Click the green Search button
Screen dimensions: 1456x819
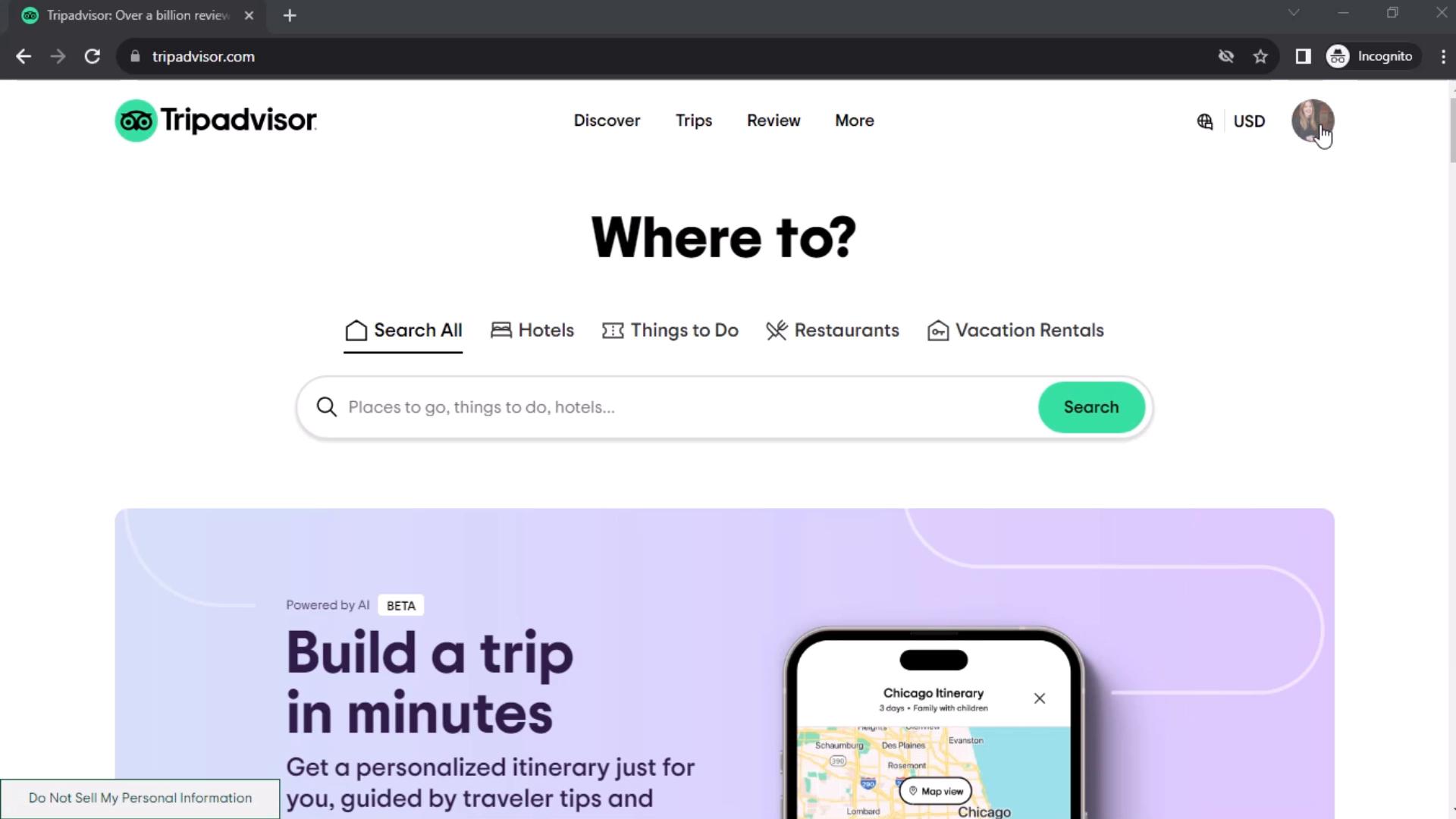tap(1092, 407)
